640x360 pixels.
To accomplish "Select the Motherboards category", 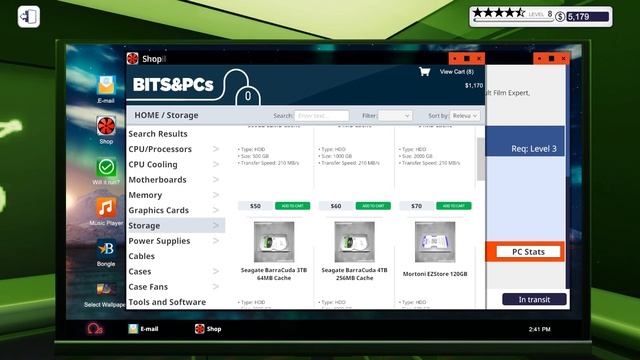I will [158, 180].
